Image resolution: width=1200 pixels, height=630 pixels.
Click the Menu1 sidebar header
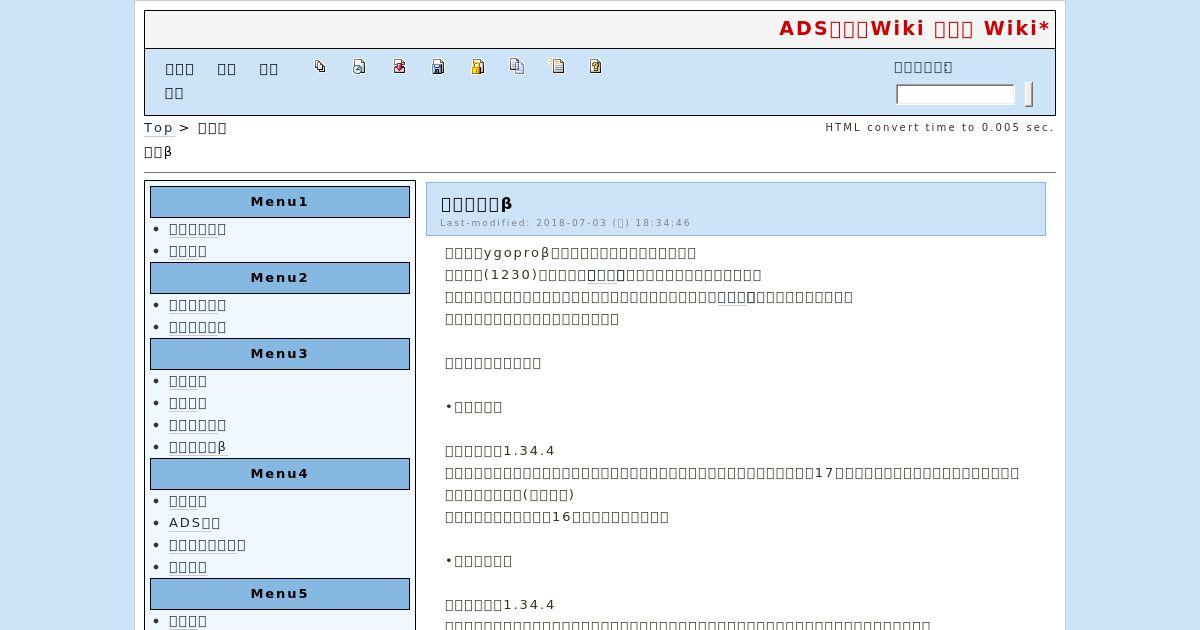[280, 202]
